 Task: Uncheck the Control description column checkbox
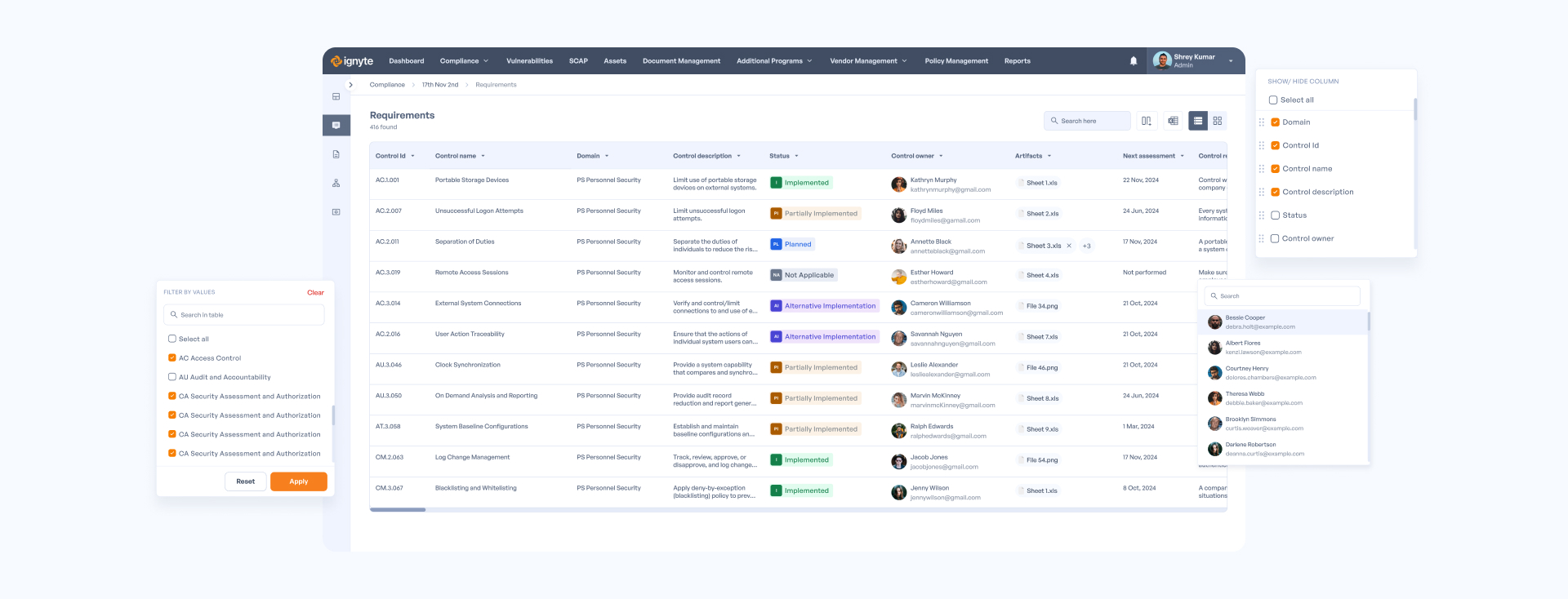pyautogui.click(x=1275, y=192)
